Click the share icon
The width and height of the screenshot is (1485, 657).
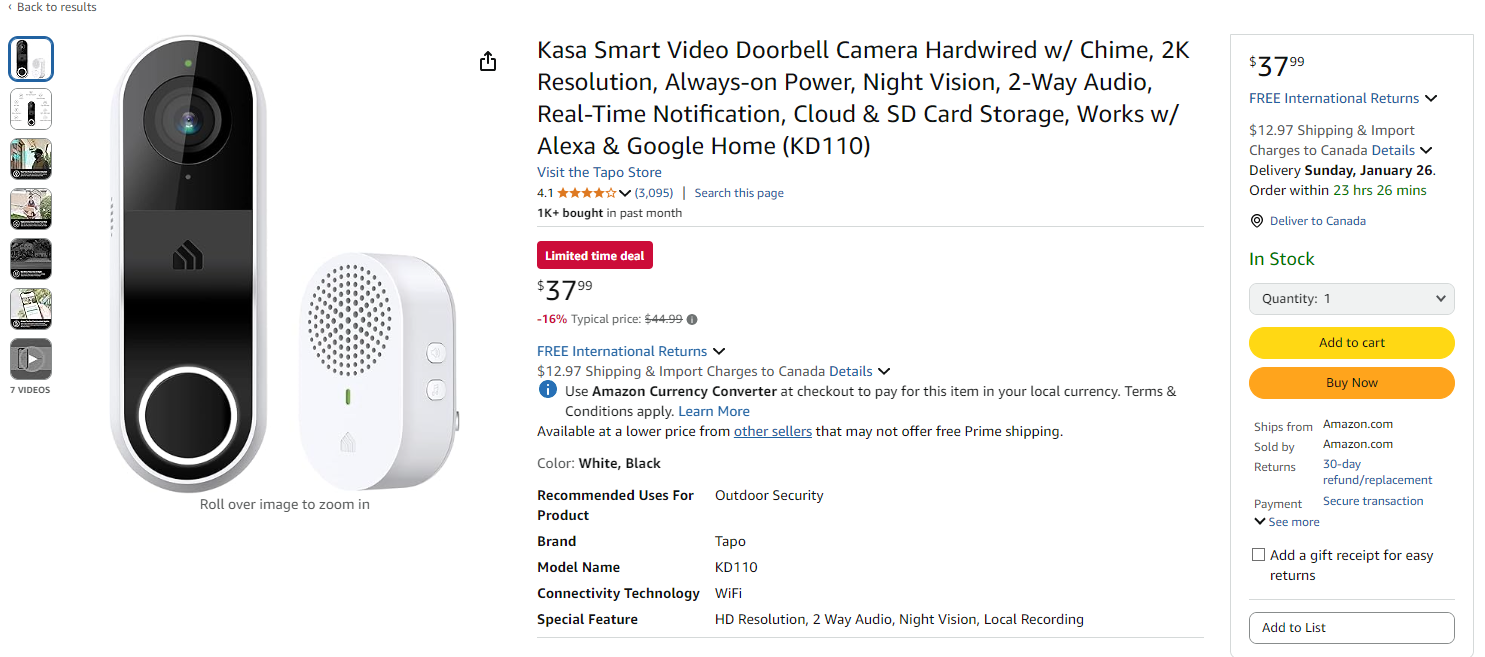pyautogui.click(x=487, y=61)
